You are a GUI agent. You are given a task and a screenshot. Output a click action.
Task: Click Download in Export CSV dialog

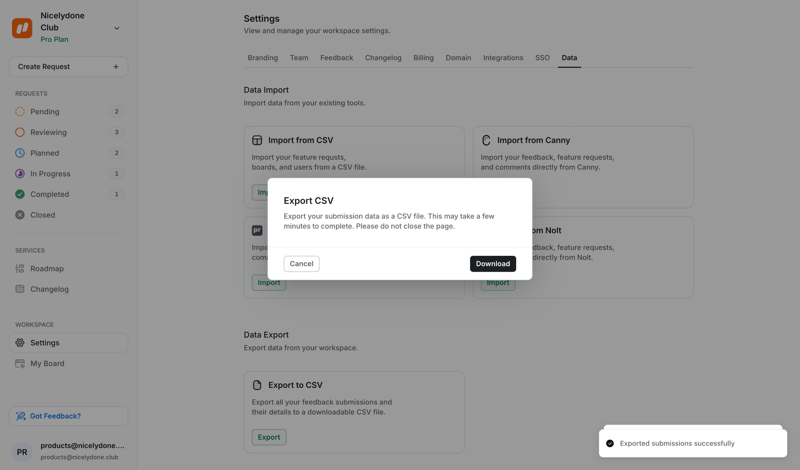click(x=493, y=264)
